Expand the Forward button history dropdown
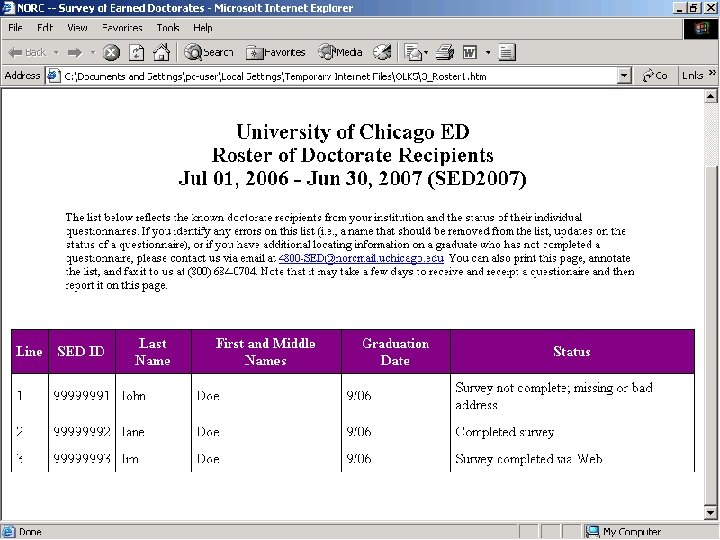Viewport: 720px width, 540px height. (93, 52)
